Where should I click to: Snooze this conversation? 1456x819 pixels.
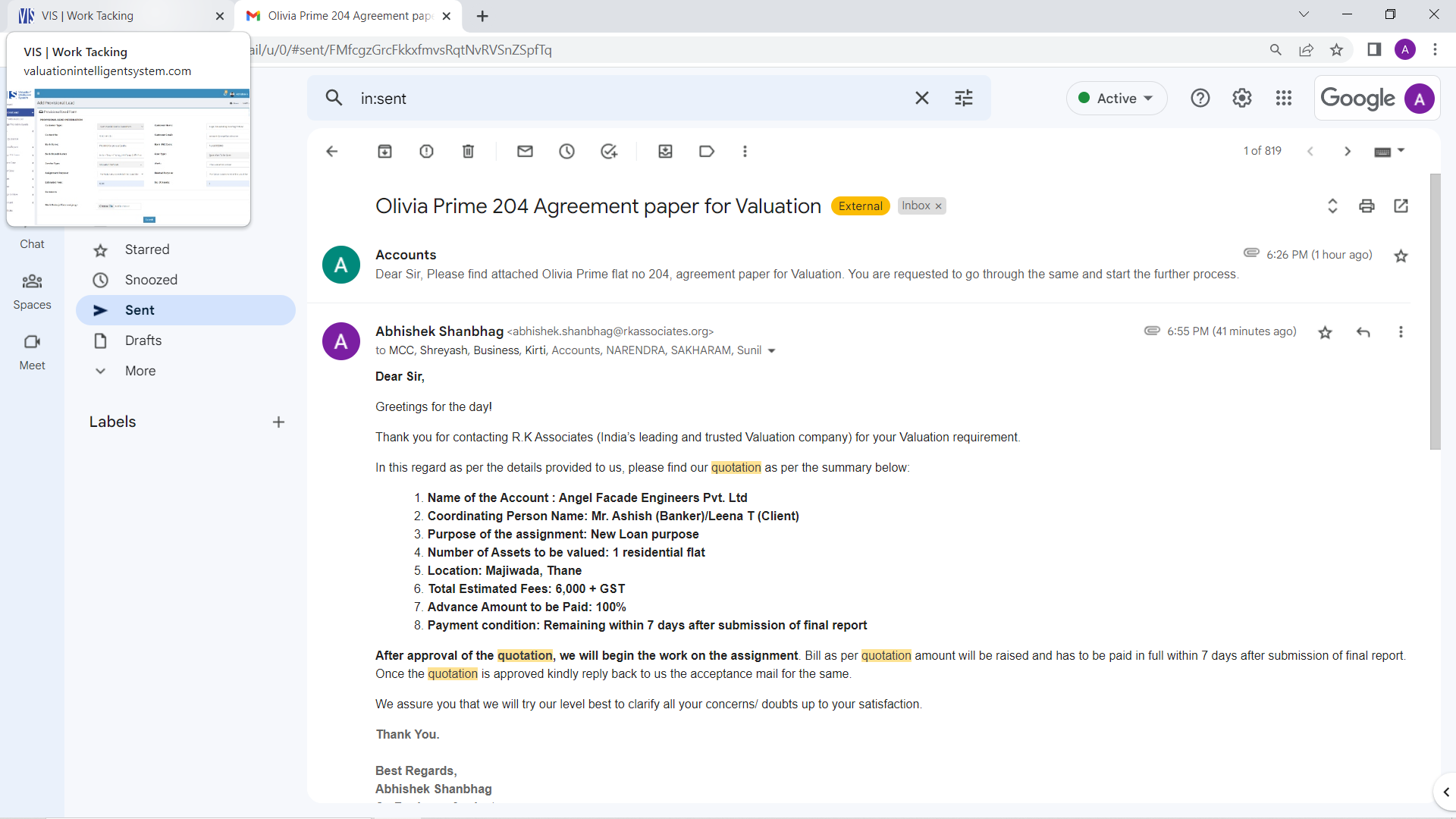point(566,151)
